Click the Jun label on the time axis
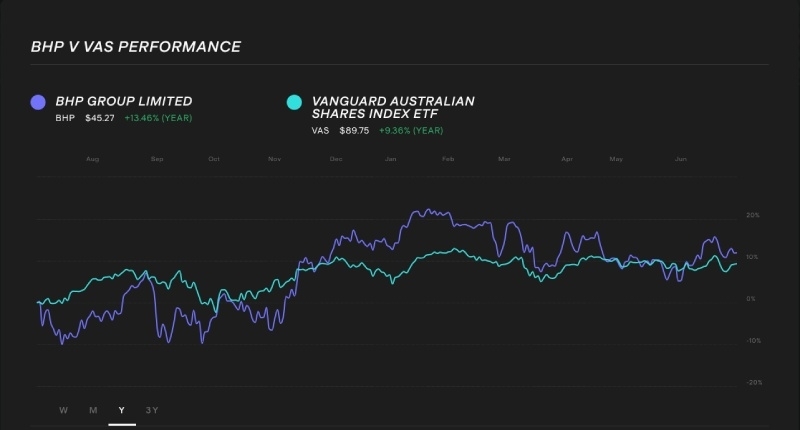The image size is (800, 430). (682, 159)
